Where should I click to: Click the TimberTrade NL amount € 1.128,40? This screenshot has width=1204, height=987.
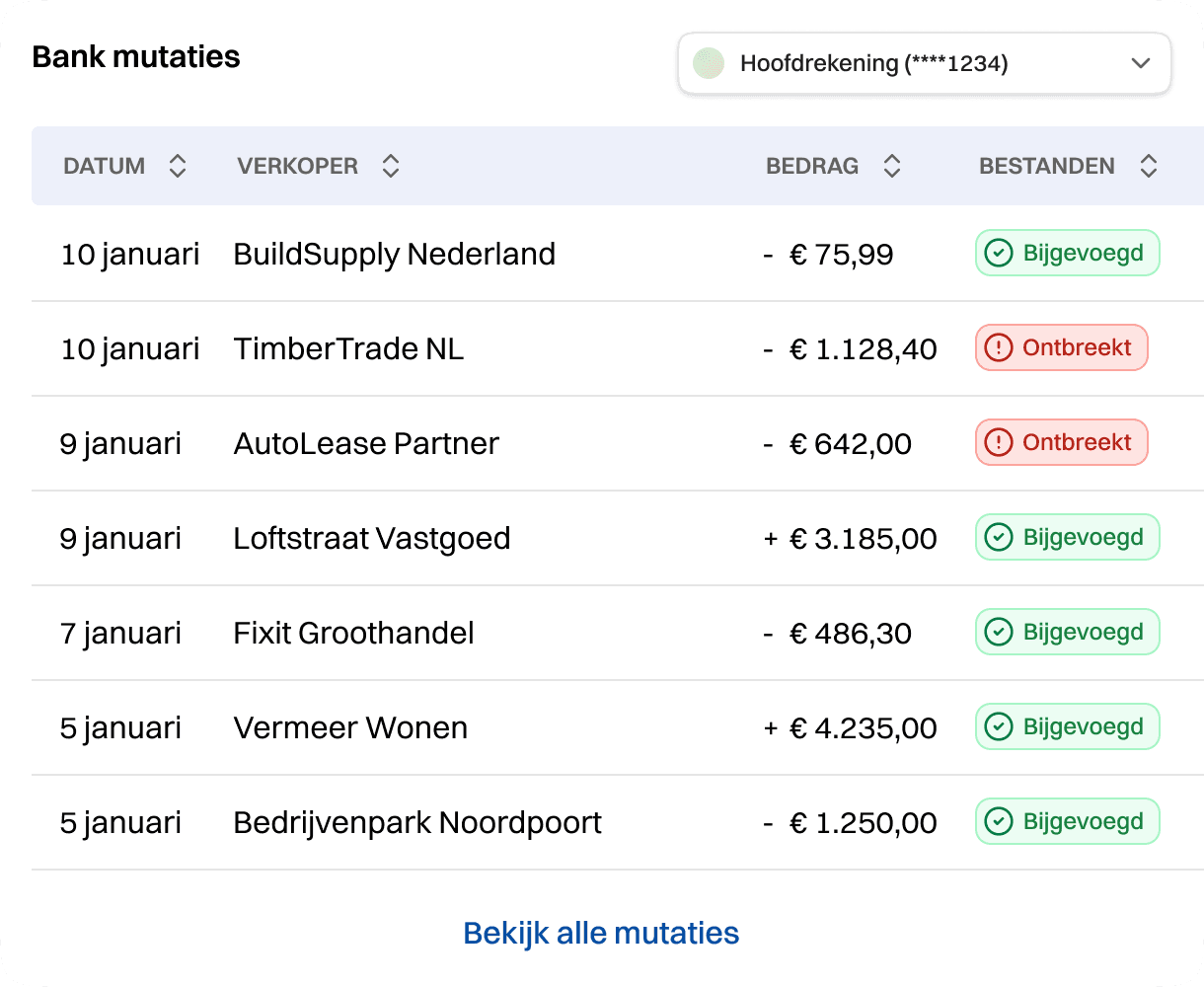point(863,348)
